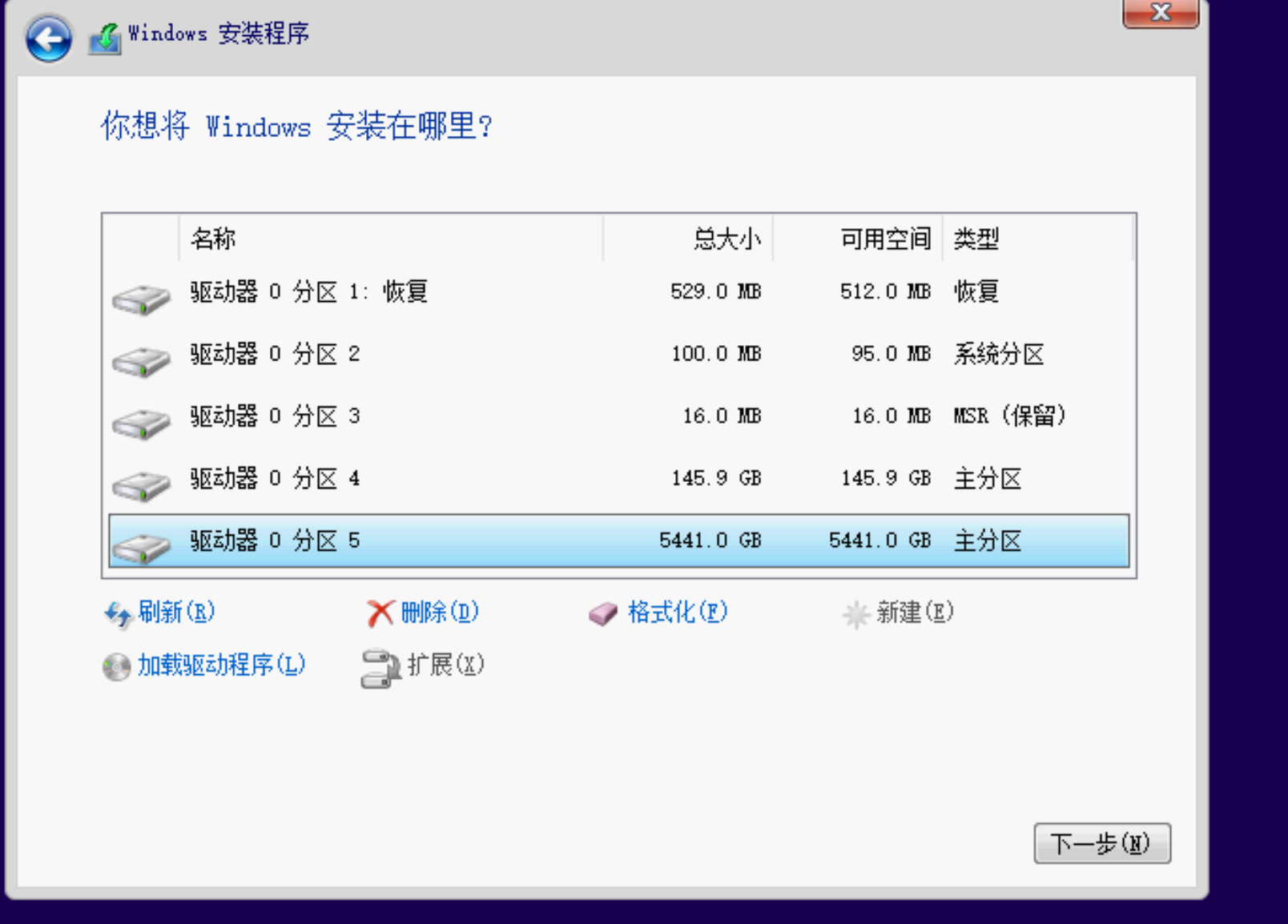This screenshot has height=924, width=1288.
Task: Click the drive icon for 分区 3
Action: (x=141, y=424)
